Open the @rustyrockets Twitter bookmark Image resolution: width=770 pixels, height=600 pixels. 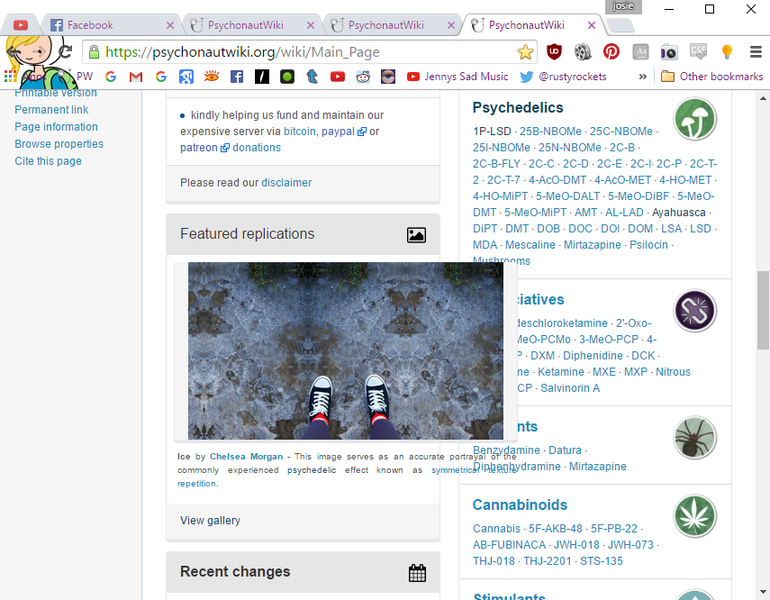563,77
